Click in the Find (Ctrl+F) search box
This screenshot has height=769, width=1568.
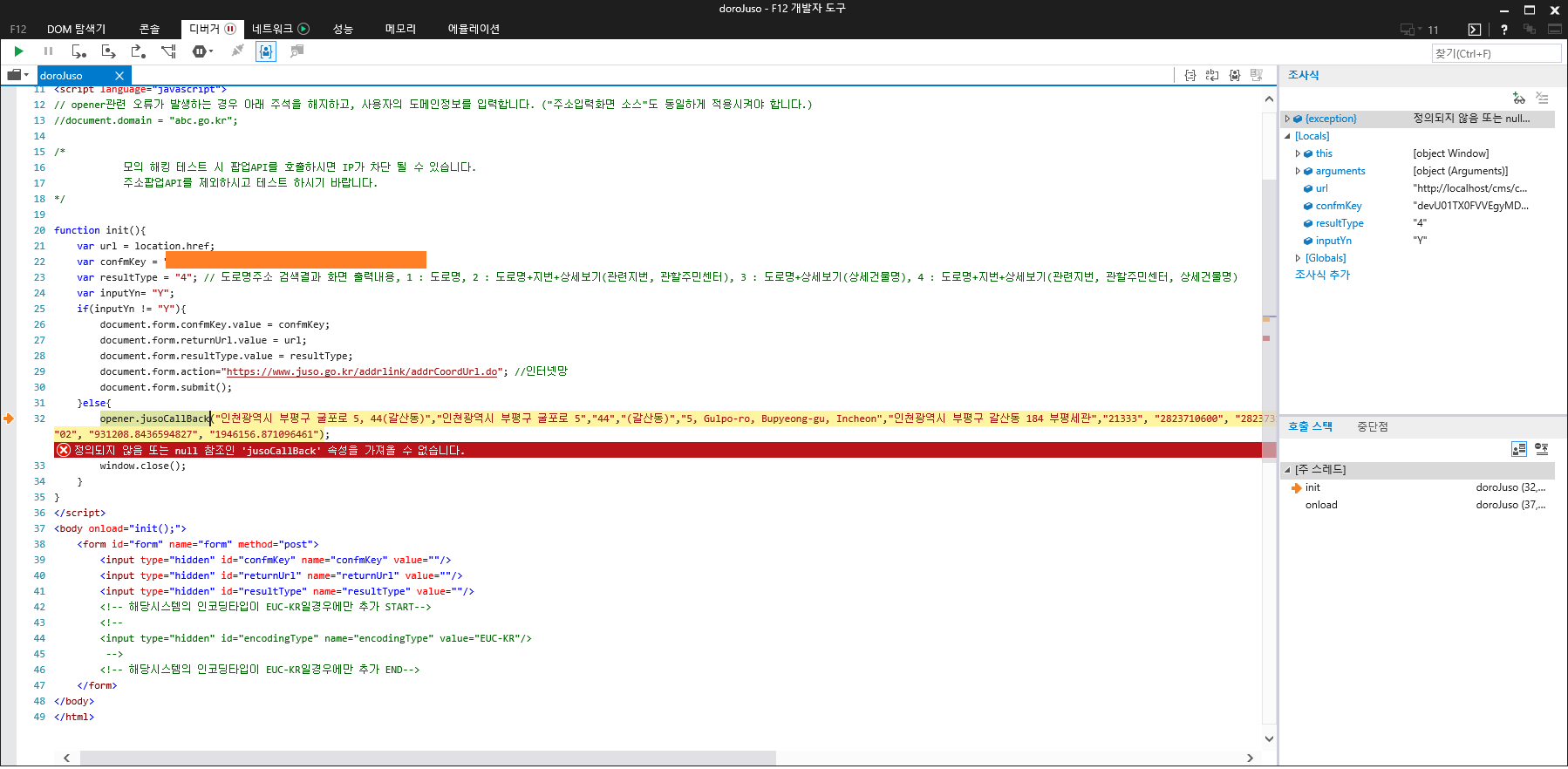click(1496, 53)
